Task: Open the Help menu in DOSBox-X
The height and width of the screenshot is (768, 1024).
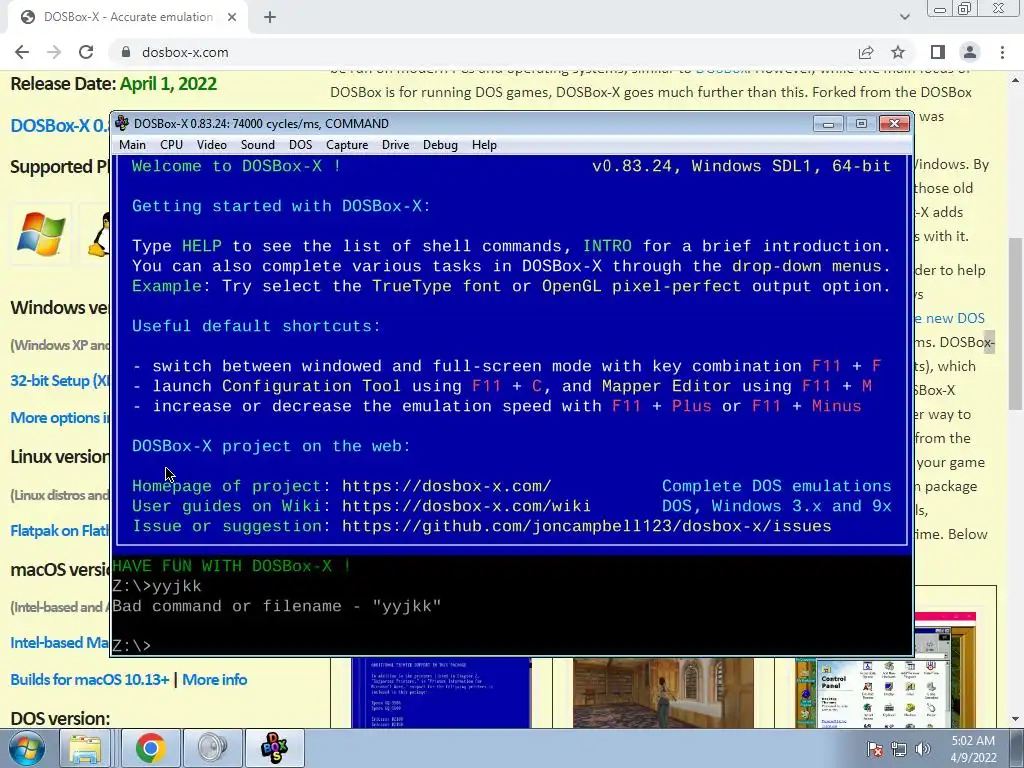Action: 484,145
